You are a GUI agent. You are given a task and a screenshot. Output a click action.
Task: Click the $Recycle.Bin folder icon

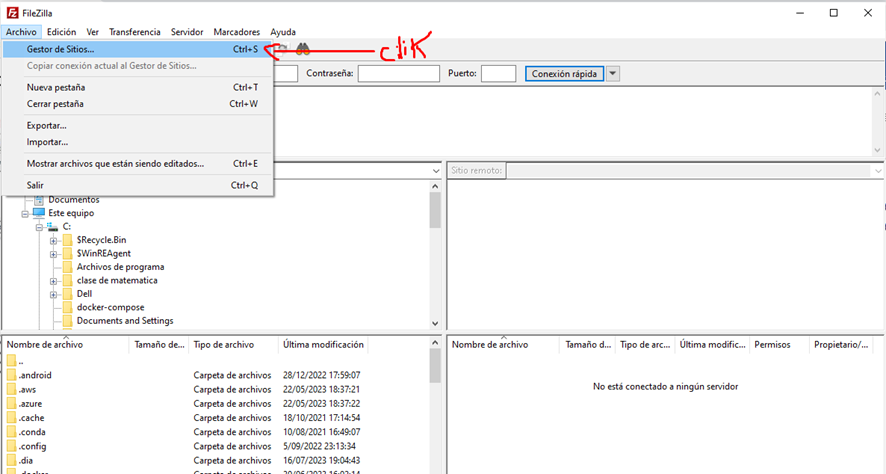pos(67,240)
